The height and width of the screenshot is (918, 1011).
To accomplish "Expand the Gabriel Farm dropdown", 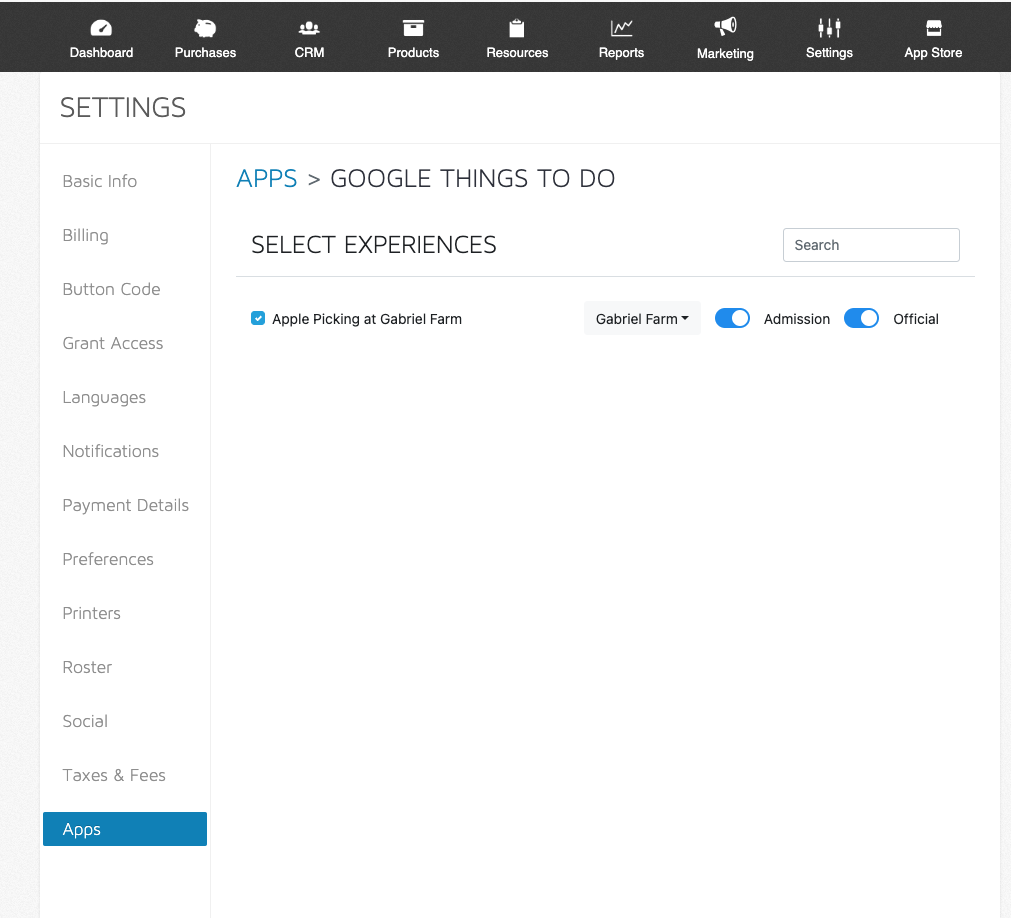I will tap(642, 318).
